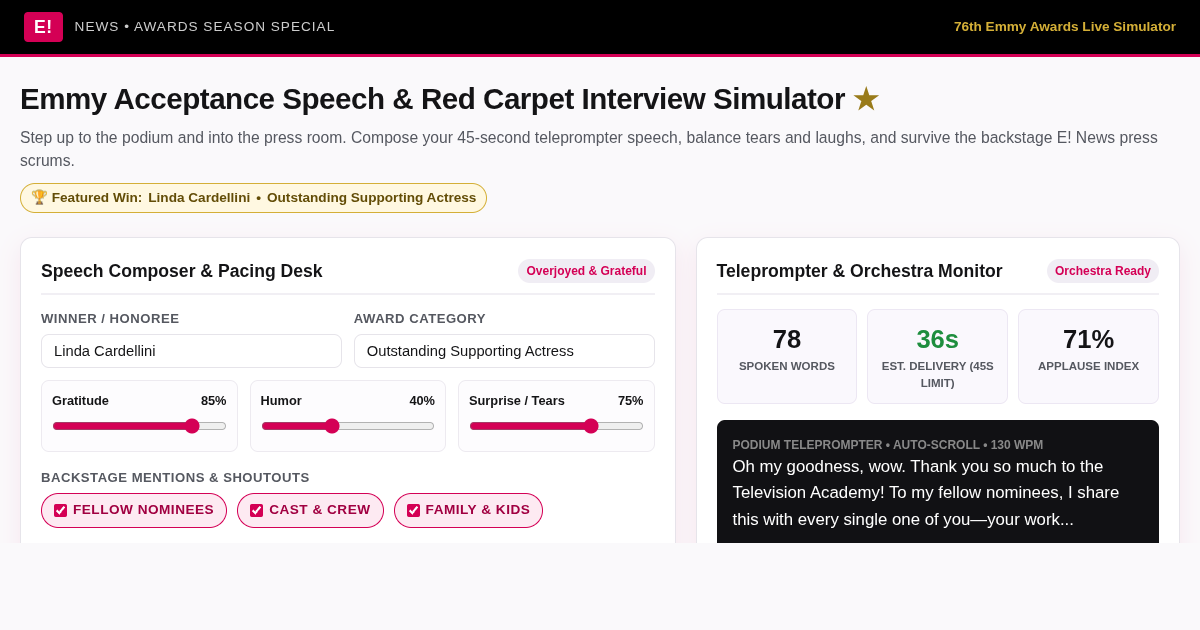Click the News • Awards Season Special text
The width and height of the screenshot is (1200, 630).
click(205, 27)
